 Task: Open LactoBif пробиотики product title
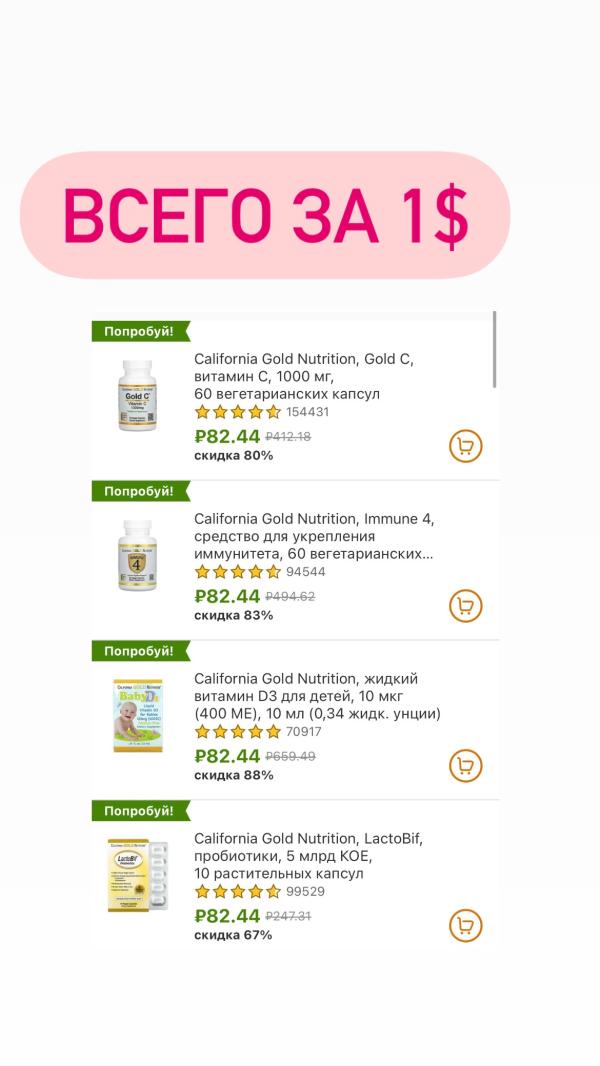[308, 856]
